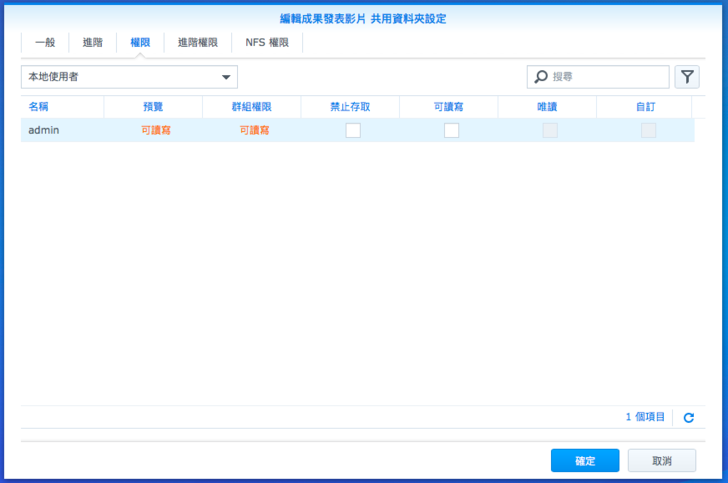Check 禁止存取 checkbox for admin
The image size is (728, 483).
[x=353, y=130]
